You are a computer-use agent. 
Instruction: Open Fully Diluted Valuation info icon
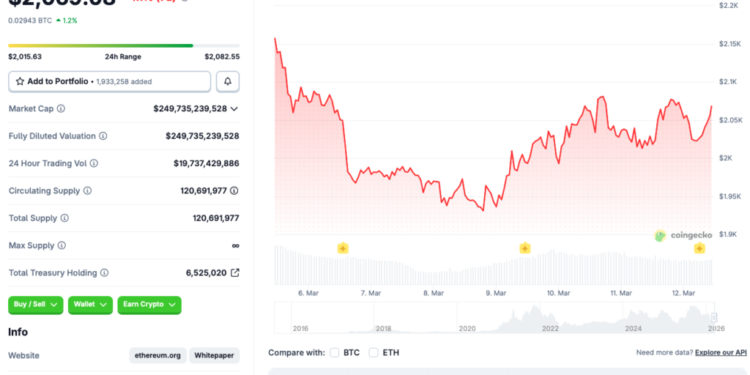(103, 136)
